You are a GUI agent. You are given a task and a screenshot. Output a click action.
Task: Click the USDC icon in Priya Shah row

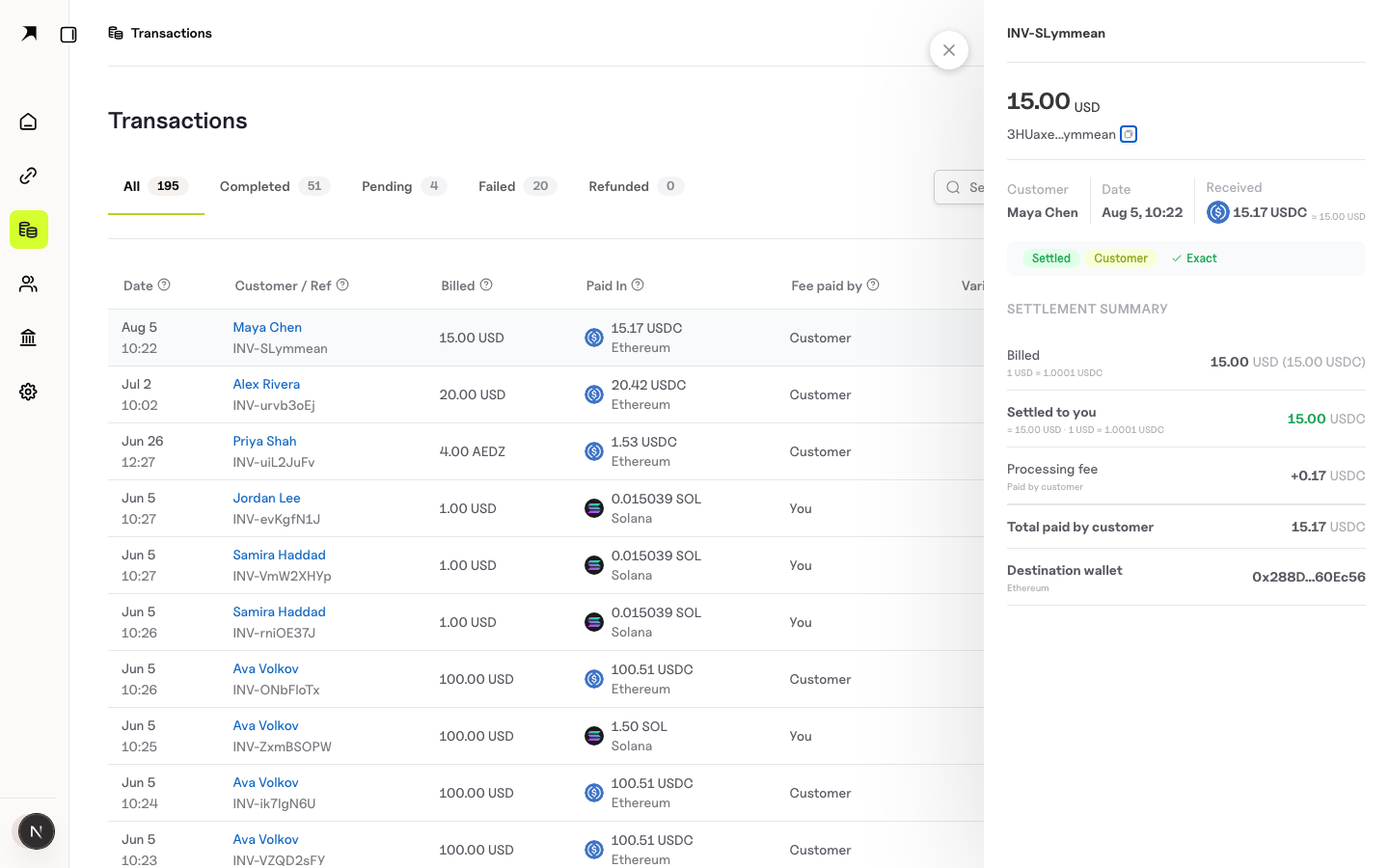point(594,451)
